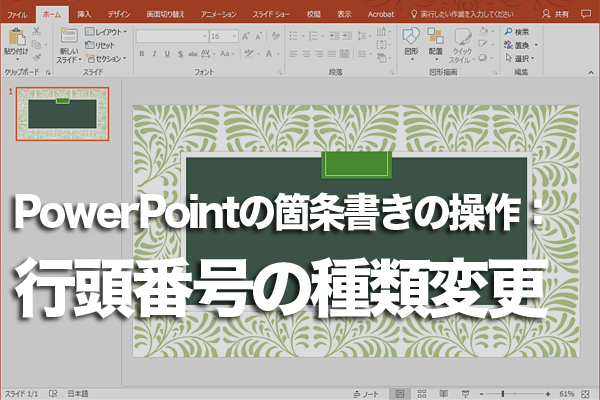Toggle Slide Sorter view in status bar
The width and height of the screenshot is (600, 400).
(x=422, y=394)
